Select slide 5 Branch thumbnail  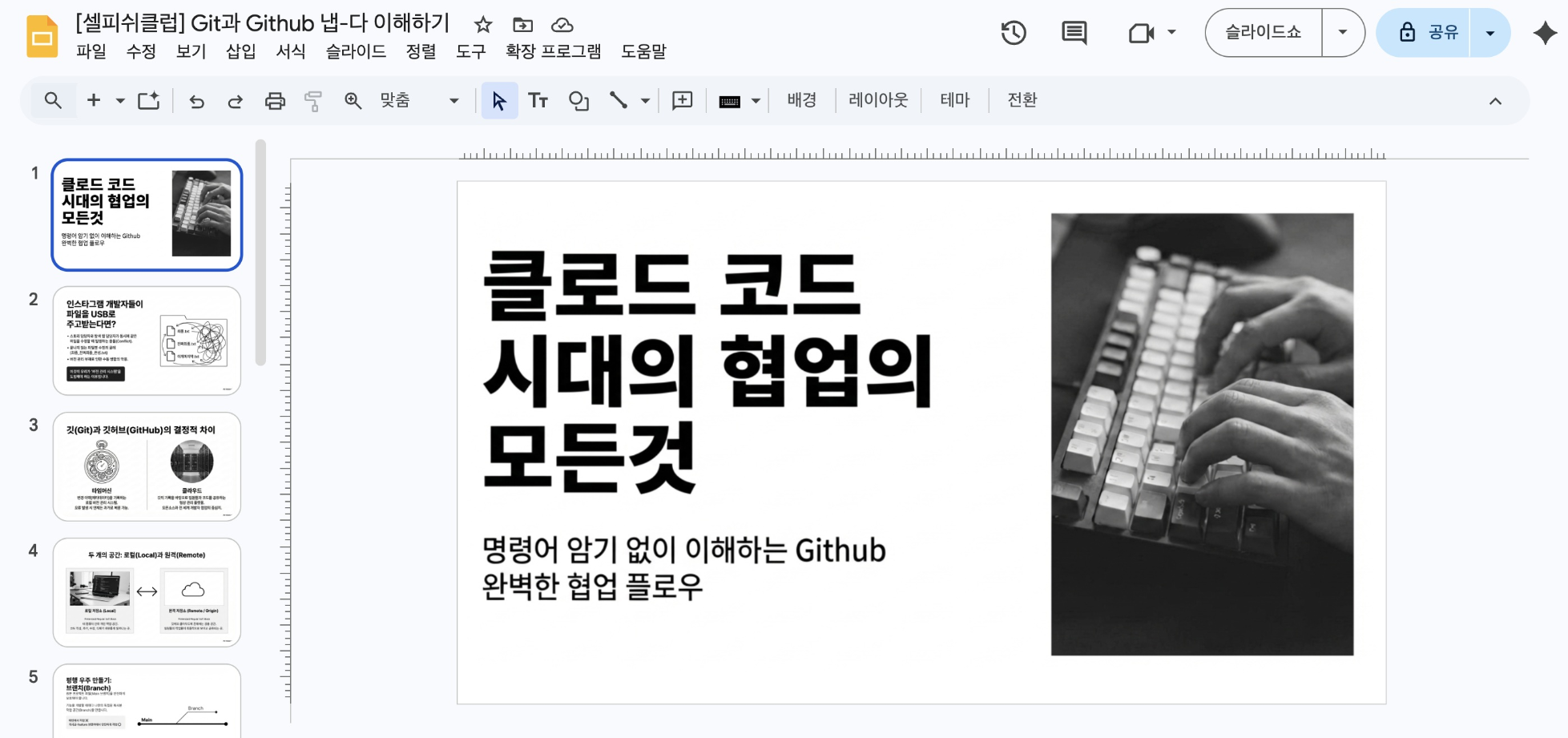[147, 701]
